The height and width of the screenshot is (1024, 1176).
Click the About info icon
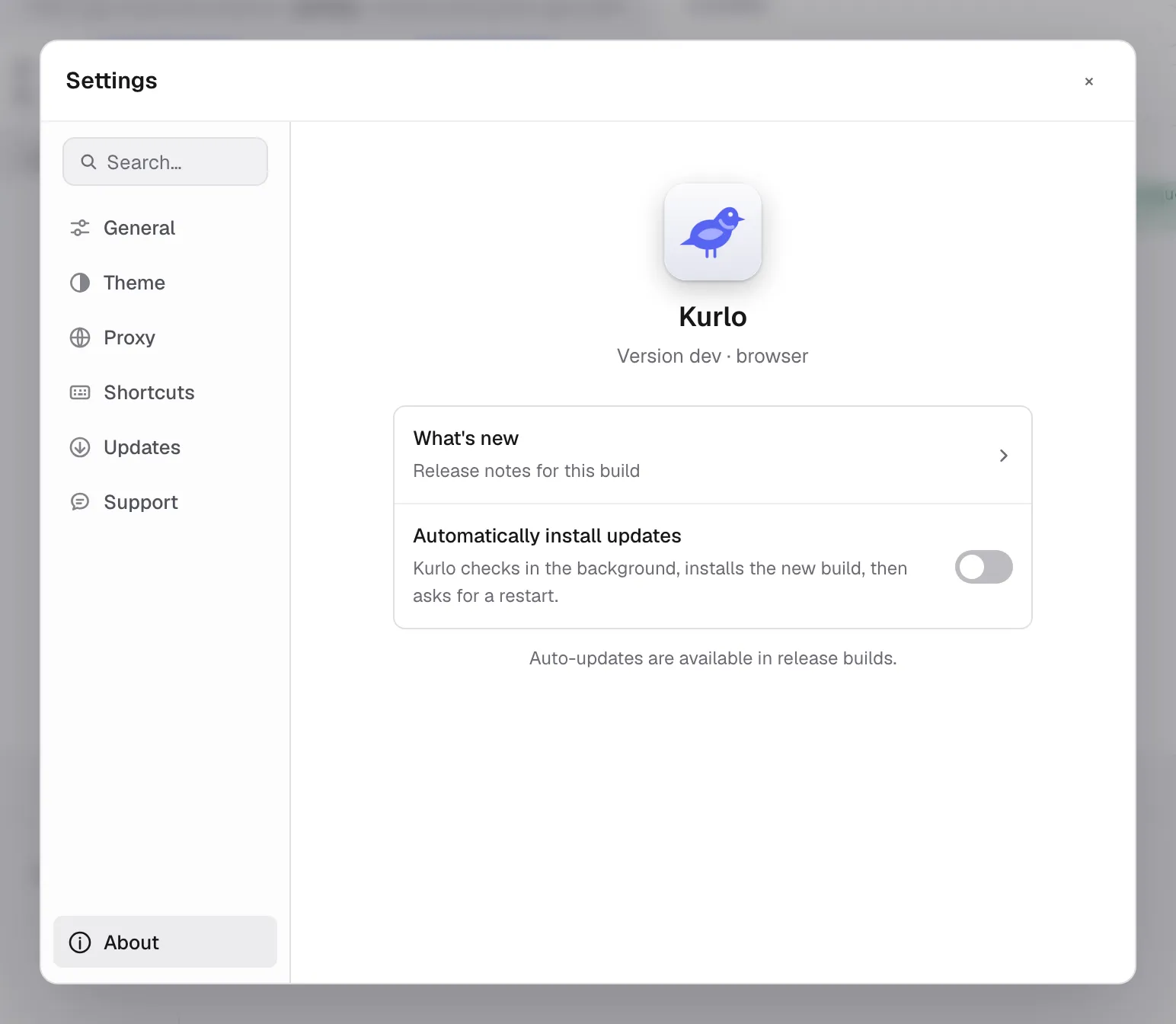pos(80,942)
